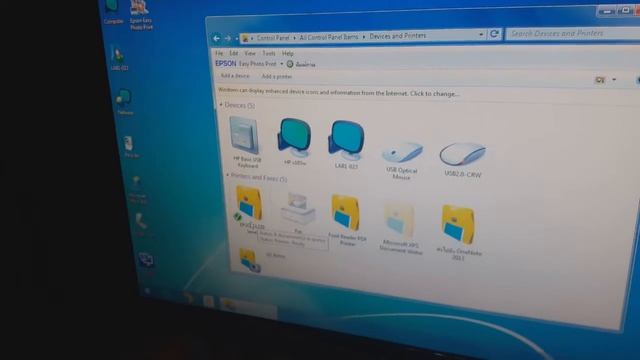Open the Easy Photo Print dropdown arrow
Screen dimensions: 640x360
[281, 64]
